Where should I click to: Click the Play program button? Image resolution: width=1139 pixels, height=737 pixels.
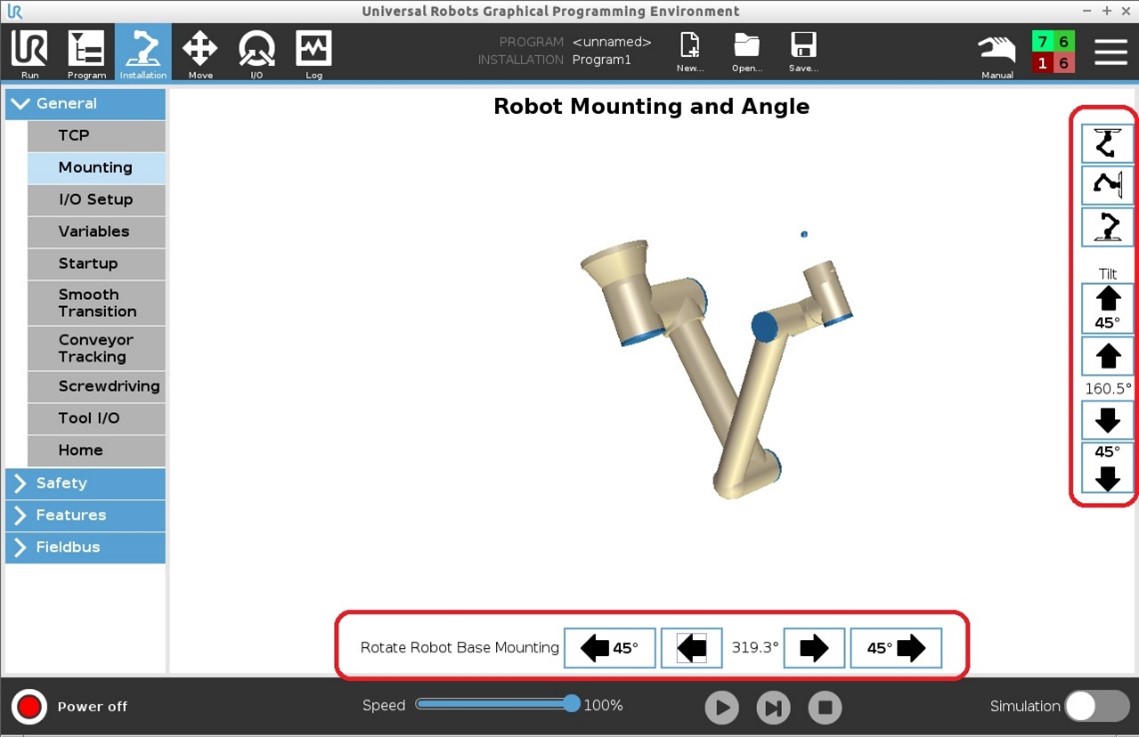[x=721, y=707]
